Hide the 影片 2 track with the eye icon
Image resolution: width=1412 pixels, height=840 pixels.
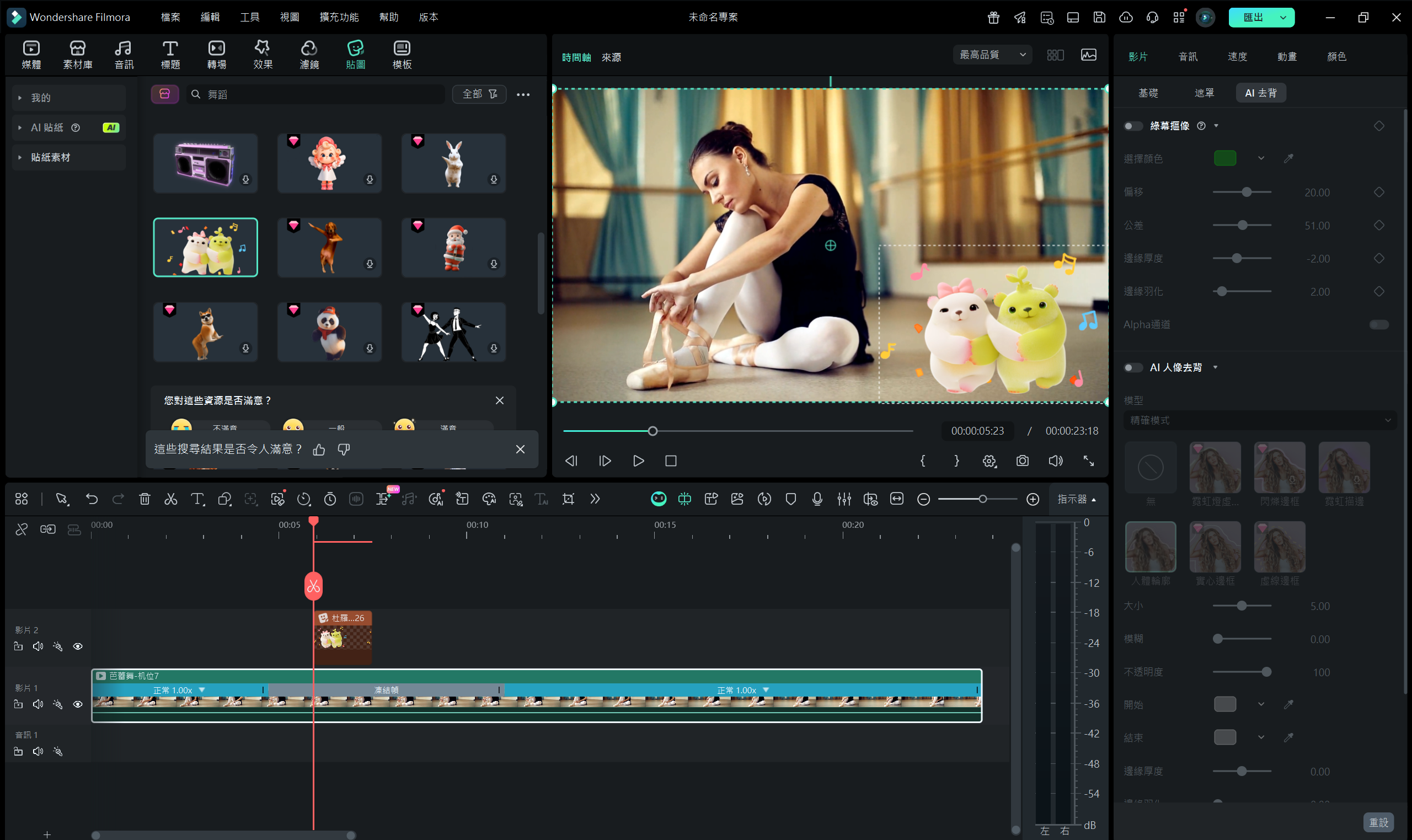pos(78,646)
